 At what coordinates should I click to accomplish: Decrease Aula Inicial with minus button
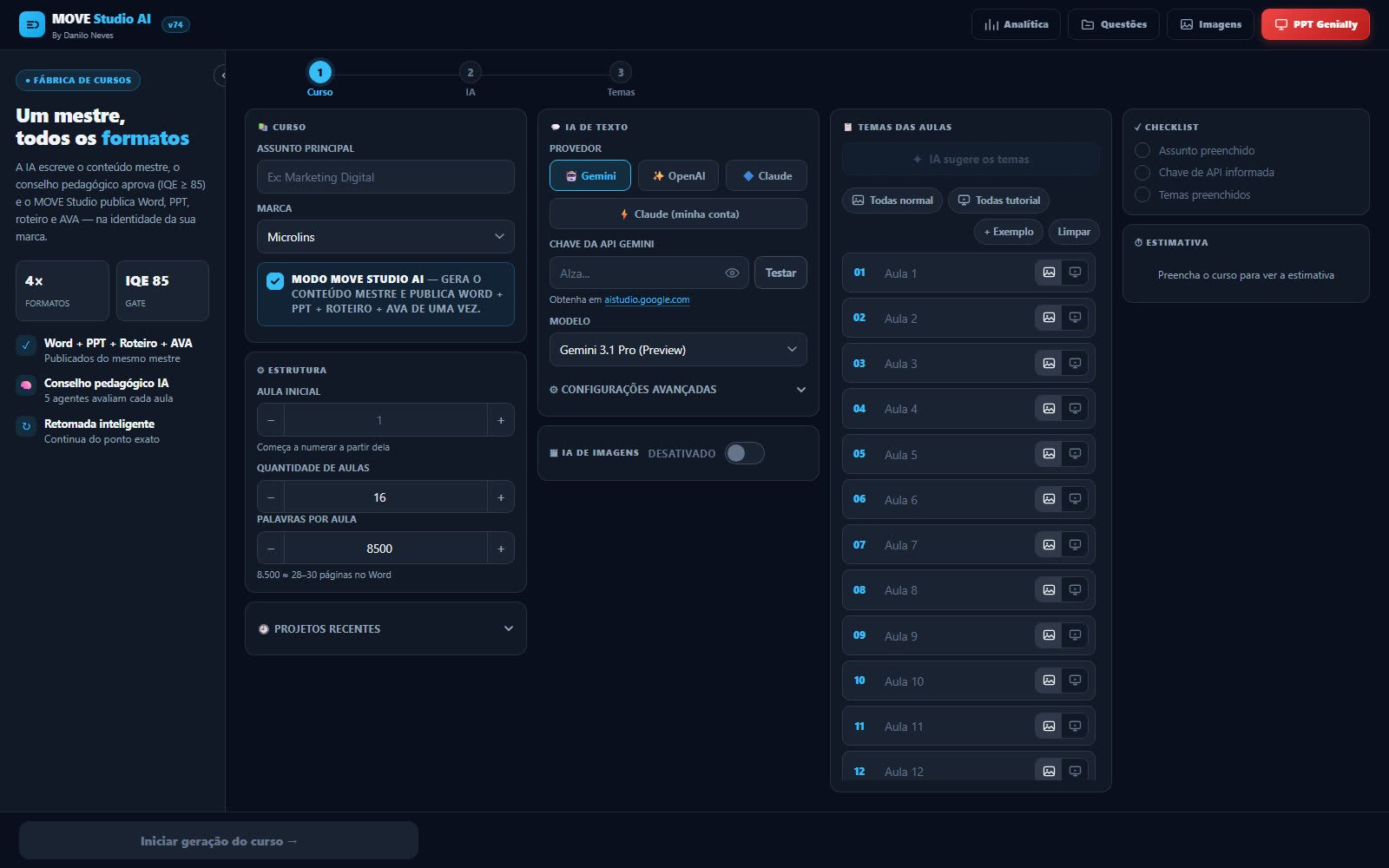[271, 420]
